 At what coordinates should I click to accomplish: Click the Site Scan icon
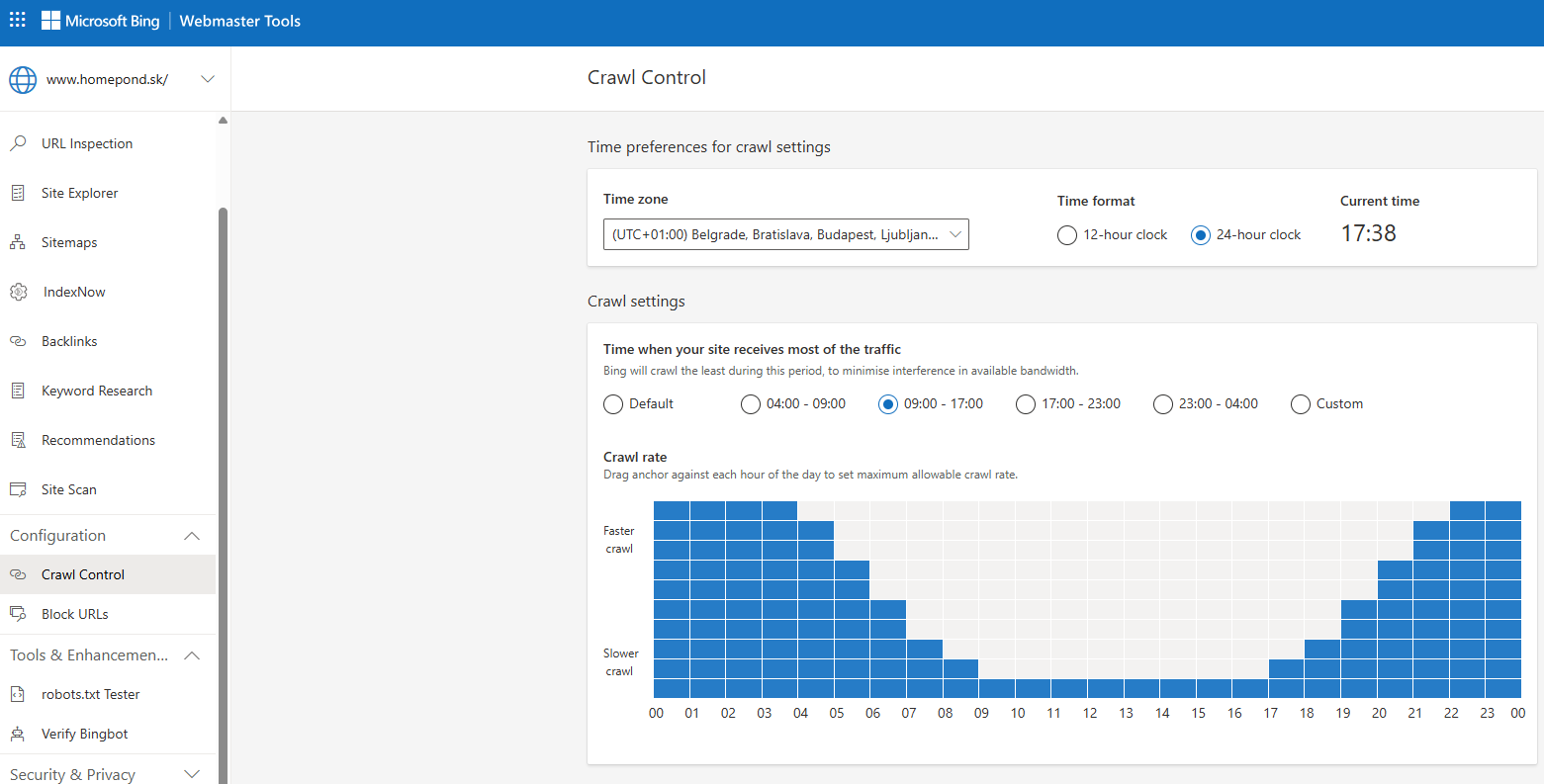pos(18,489)
